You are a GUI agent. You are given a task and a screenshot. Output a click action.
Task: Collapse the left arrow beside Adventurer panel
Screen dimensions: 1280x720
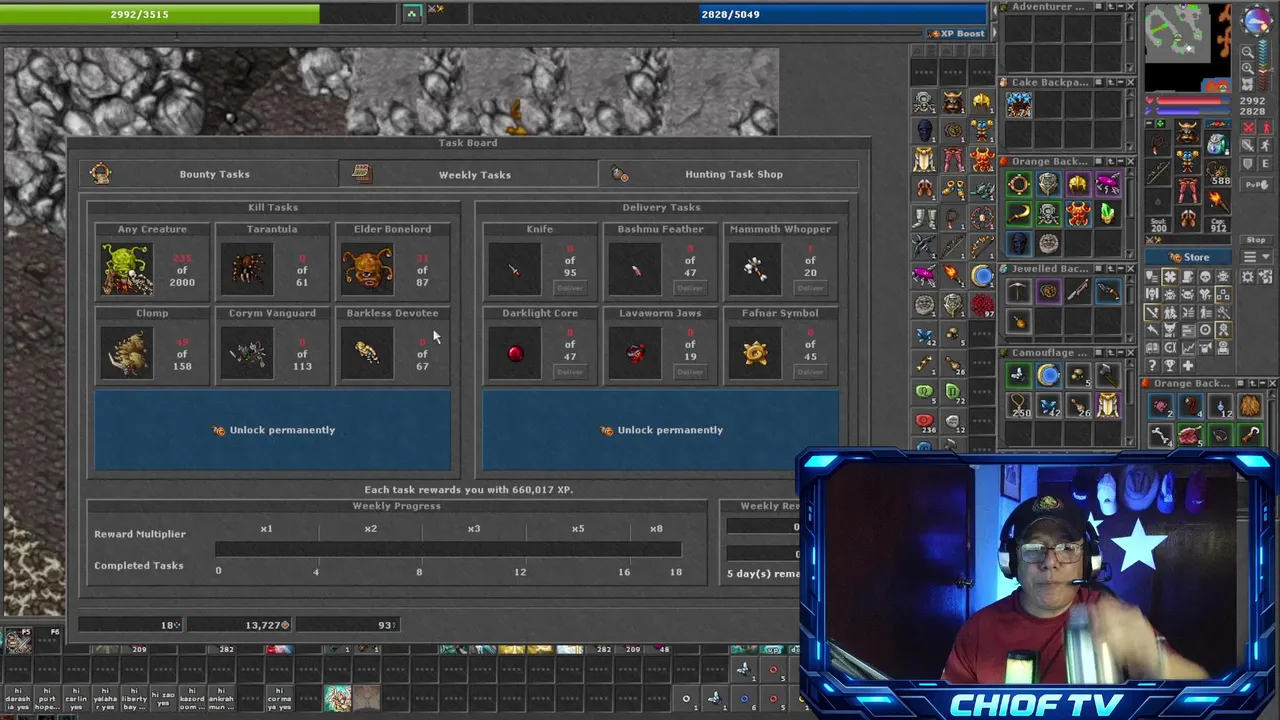[995, 10]
